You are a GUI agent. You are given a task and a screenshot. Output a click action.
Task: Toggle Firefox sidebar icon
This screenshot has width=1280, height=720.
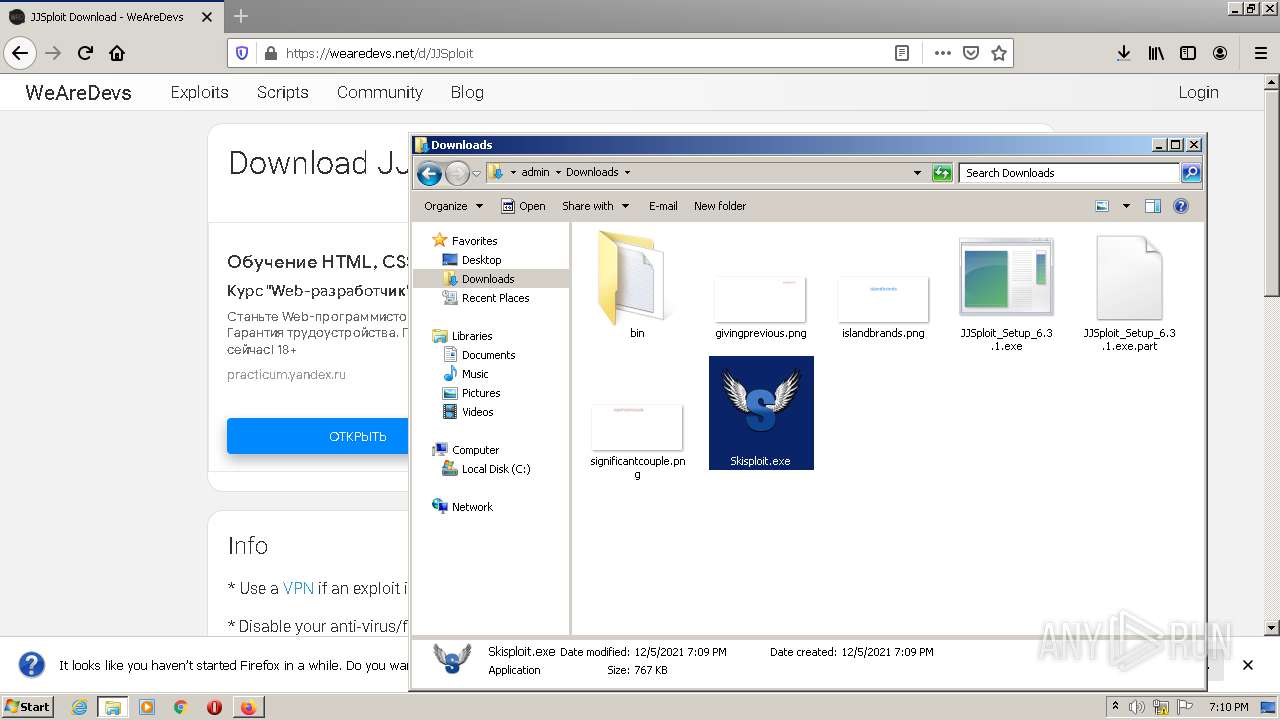tap(1188, 53)
